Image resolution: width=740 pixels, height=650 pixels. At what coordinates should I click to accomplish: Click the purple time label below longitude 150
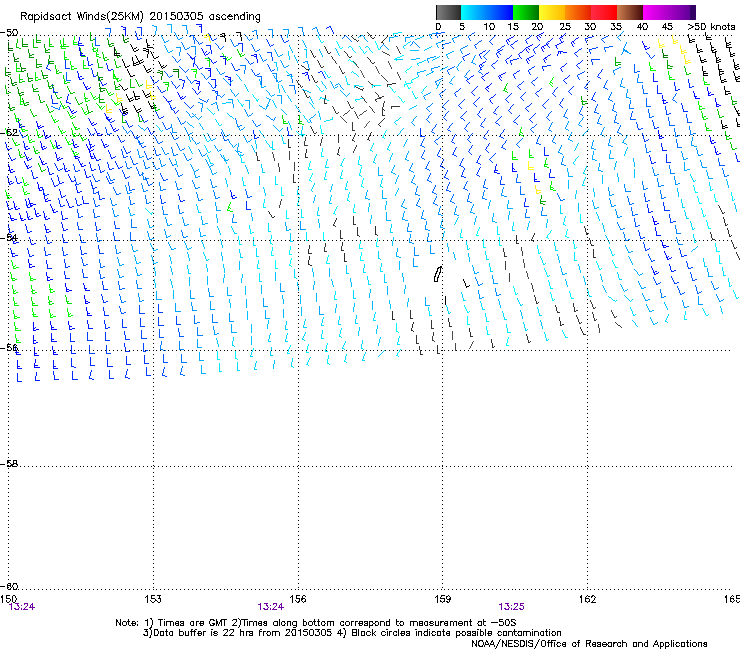click(22, 607)
